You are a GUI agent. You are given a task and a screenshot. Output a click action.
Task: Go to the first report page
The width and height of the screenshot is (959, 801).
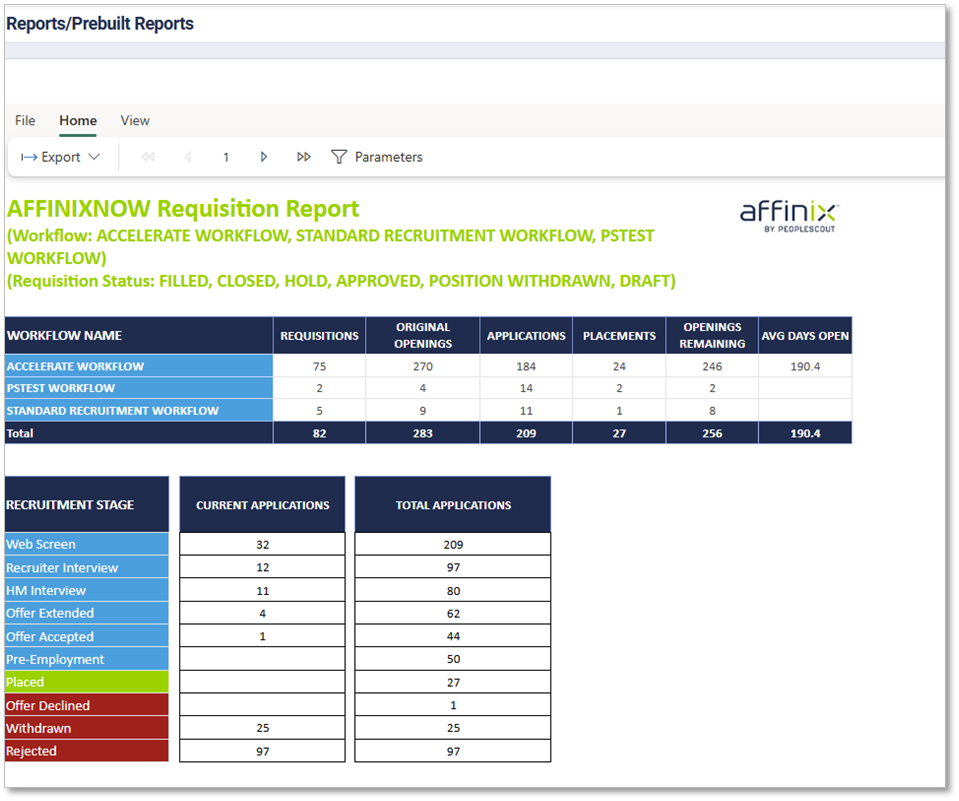(148, 157)
